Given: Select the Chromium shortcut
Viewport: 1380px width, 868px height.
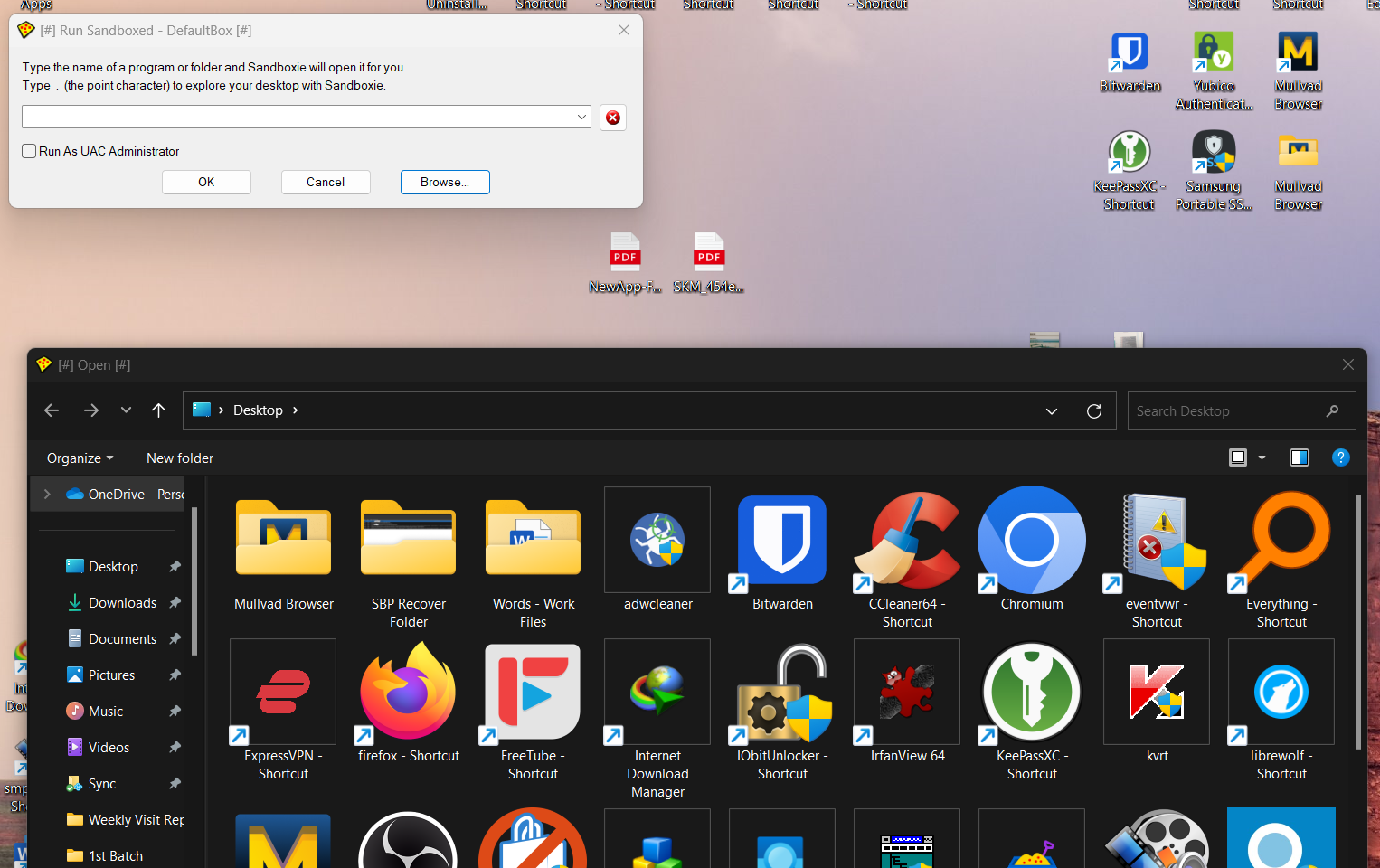Looking at the screenshot, I should click(x=1033, y=550).
